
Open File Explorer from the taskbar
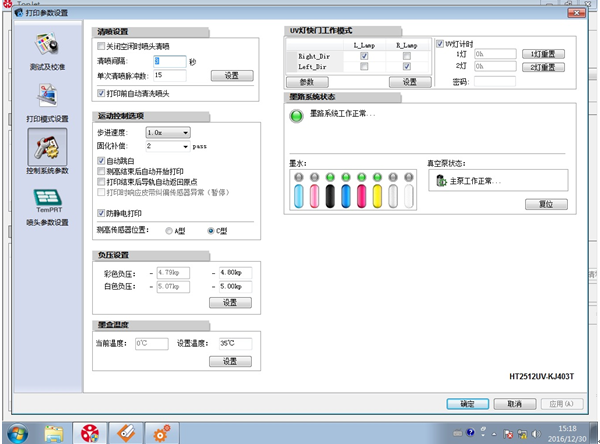coord(55,432)
